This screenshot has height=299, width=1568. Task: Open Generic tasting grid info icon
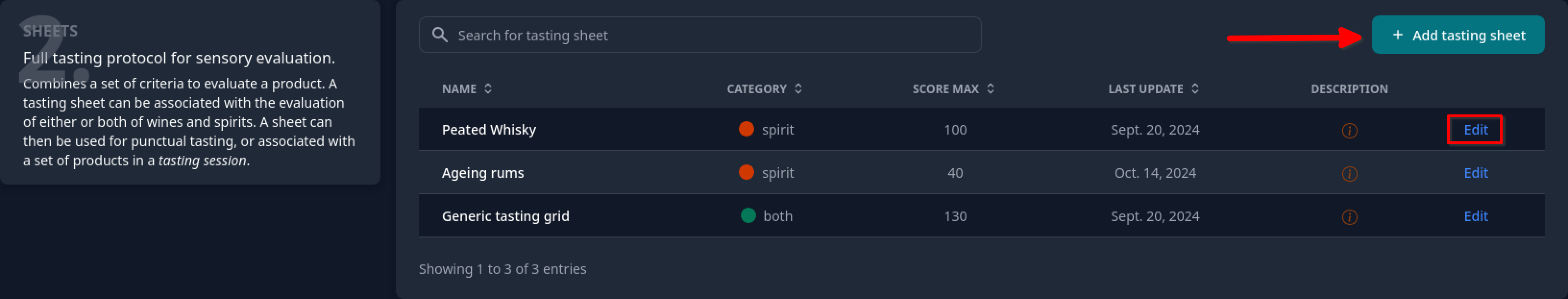[x=1349, y=217]
